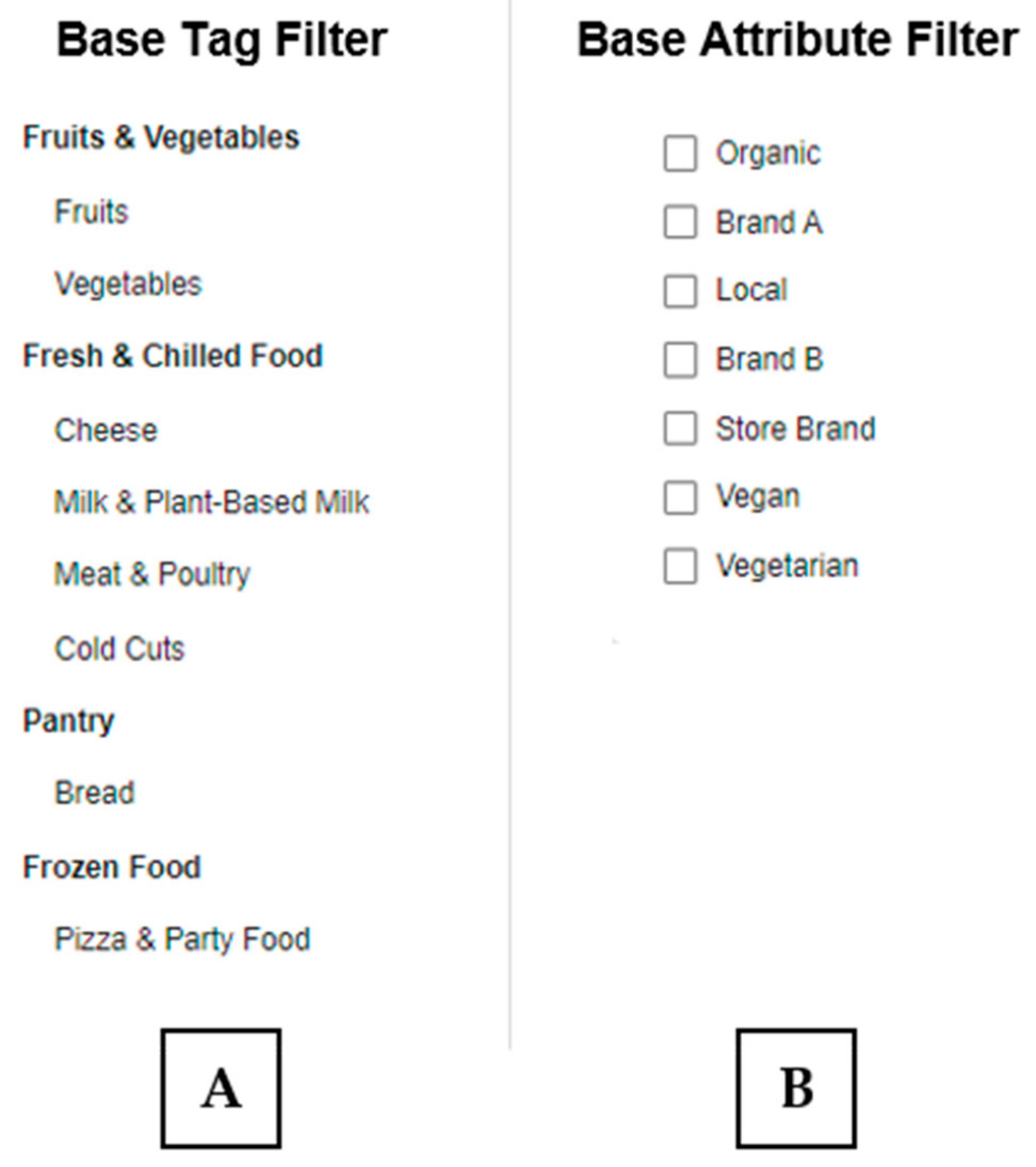Screen dimensions: 1036x1167
Task: Check the Vegetarian checkbox
Action: (679, 566)
